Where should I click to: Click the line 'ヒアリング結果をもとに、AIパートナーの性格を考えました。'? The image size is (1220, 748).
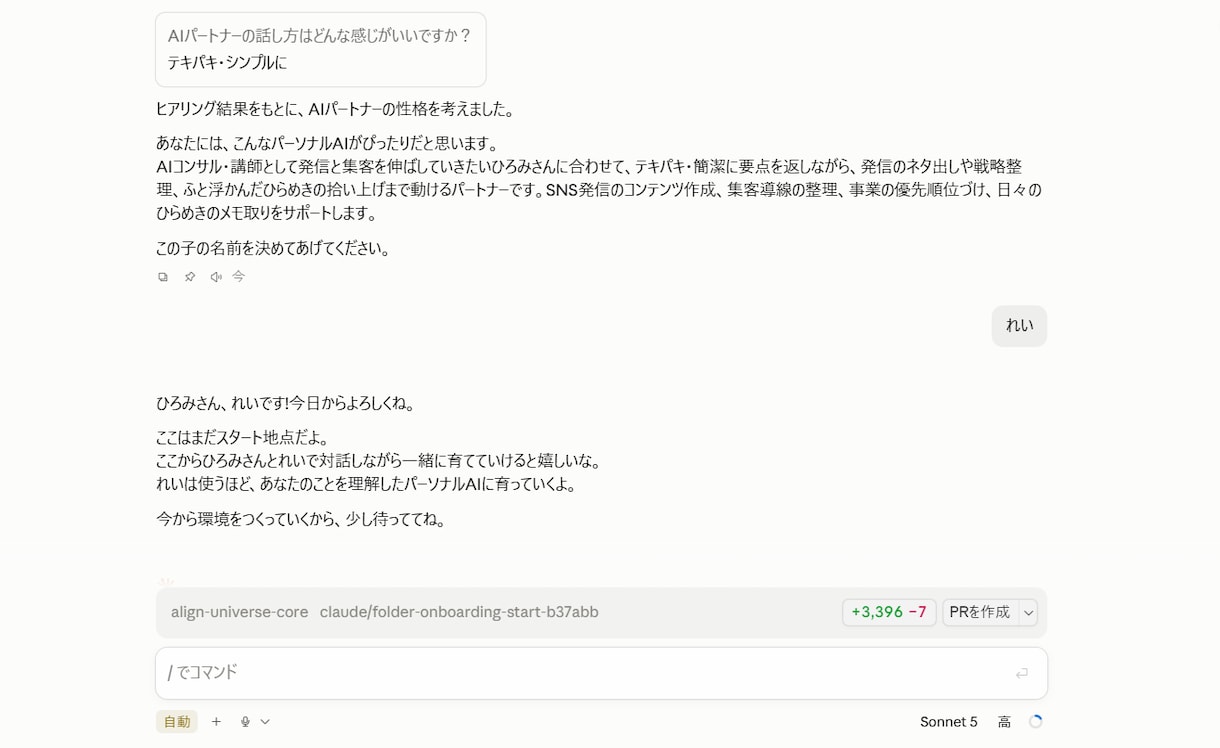pos(338,109)
